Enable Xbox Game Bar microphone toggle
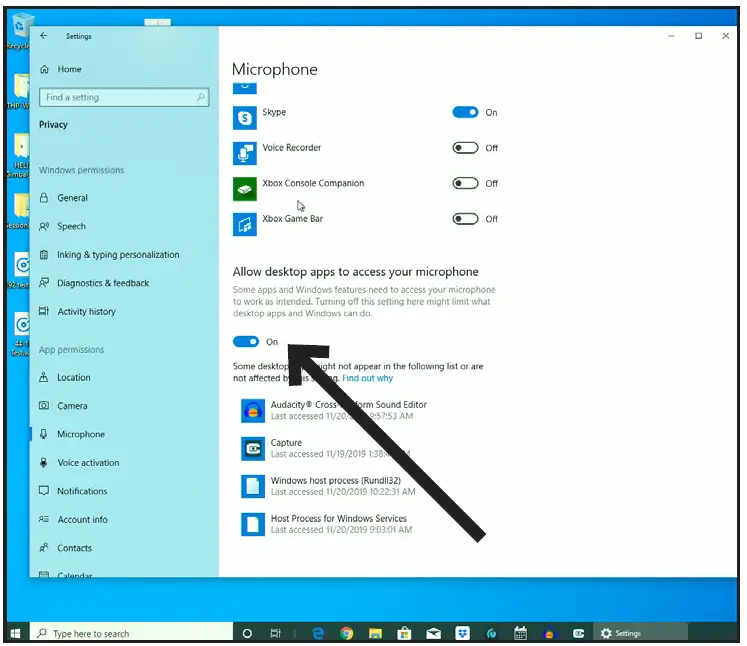The width and height of the screenshot is (747, 646). tap(465, 219)
